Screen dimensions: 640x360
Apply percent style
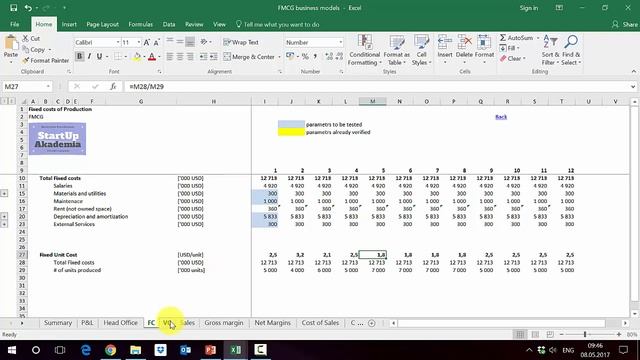tap(305, 57)
